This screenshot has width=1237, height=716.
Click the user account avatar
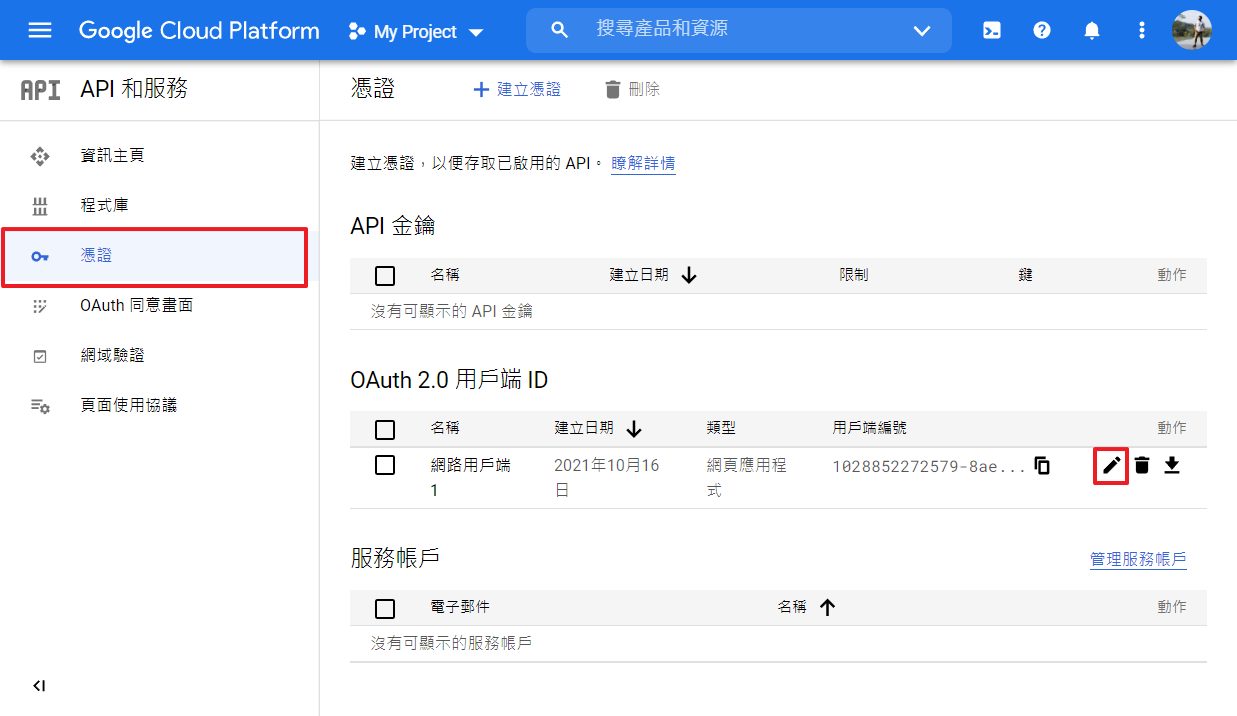coord(1192,30)
